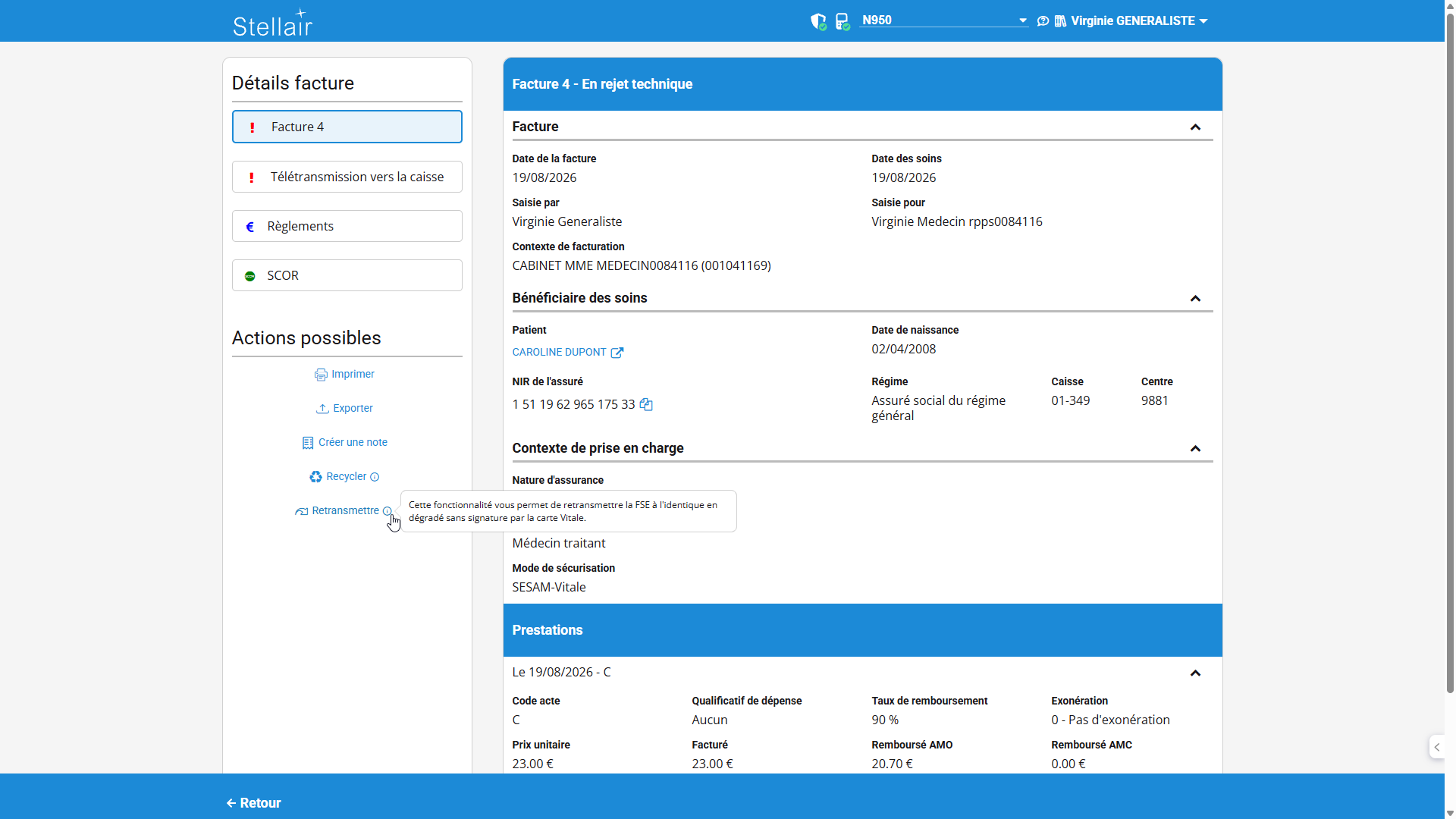Click the retransmit arrow icon beside Retransmettre
The image size is (1456, 819).
tap(301, 511)
